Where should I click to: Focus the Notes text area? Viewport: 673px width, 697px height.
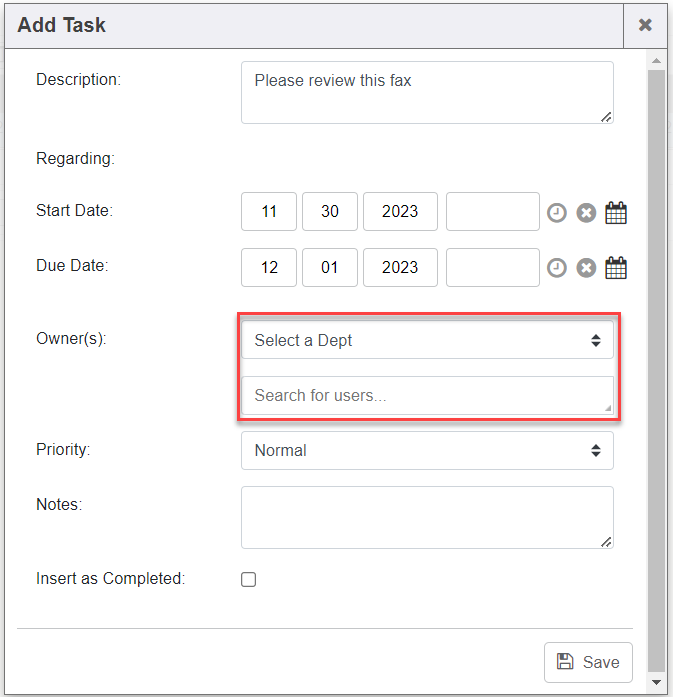point(427,517)
